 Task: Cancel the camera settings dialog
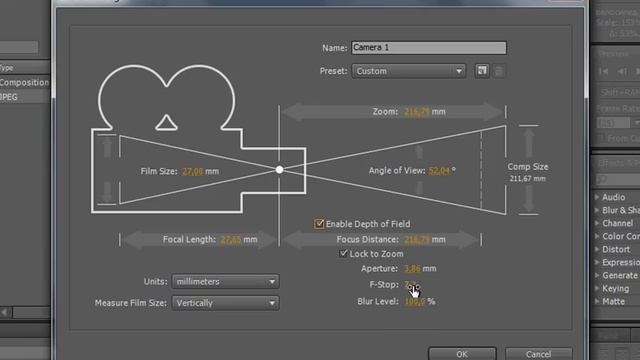[538, 353]
